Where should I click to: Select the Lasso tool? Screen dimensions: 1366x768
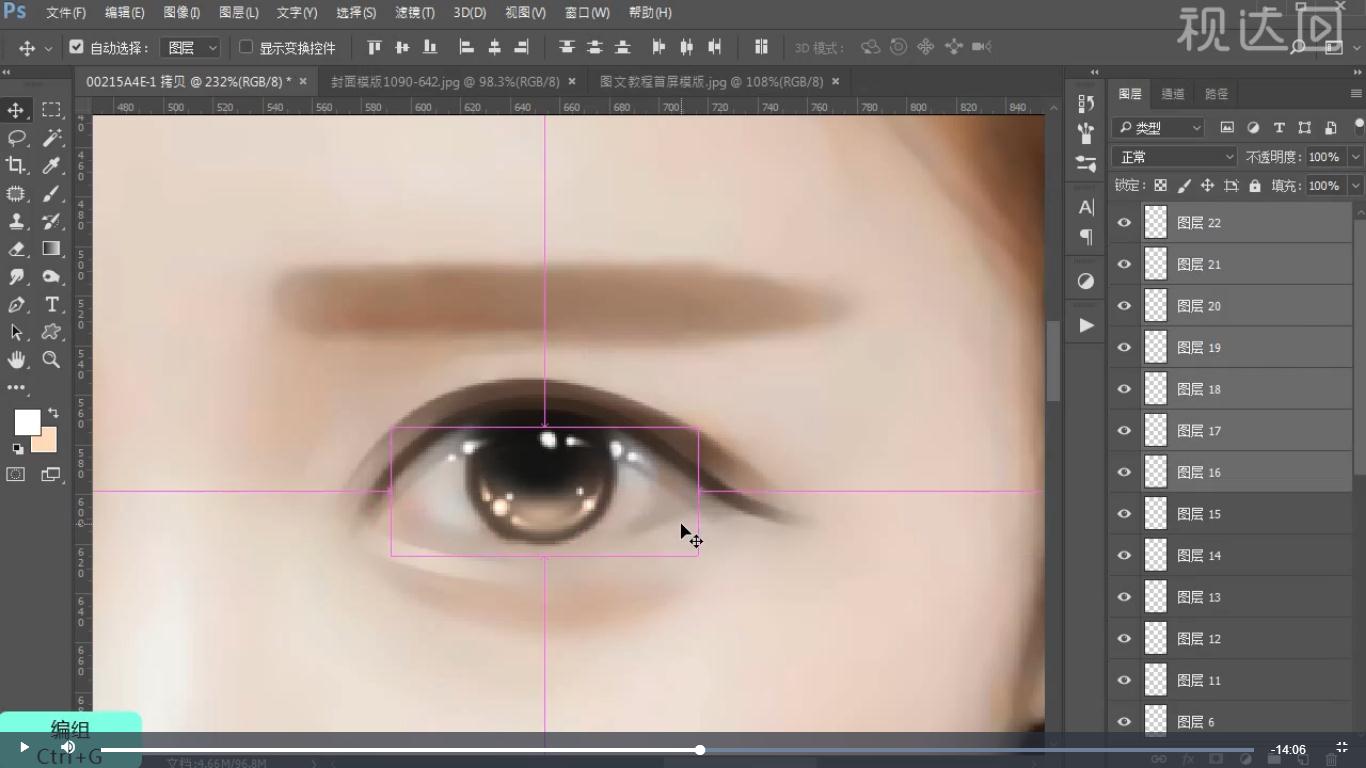17,138
